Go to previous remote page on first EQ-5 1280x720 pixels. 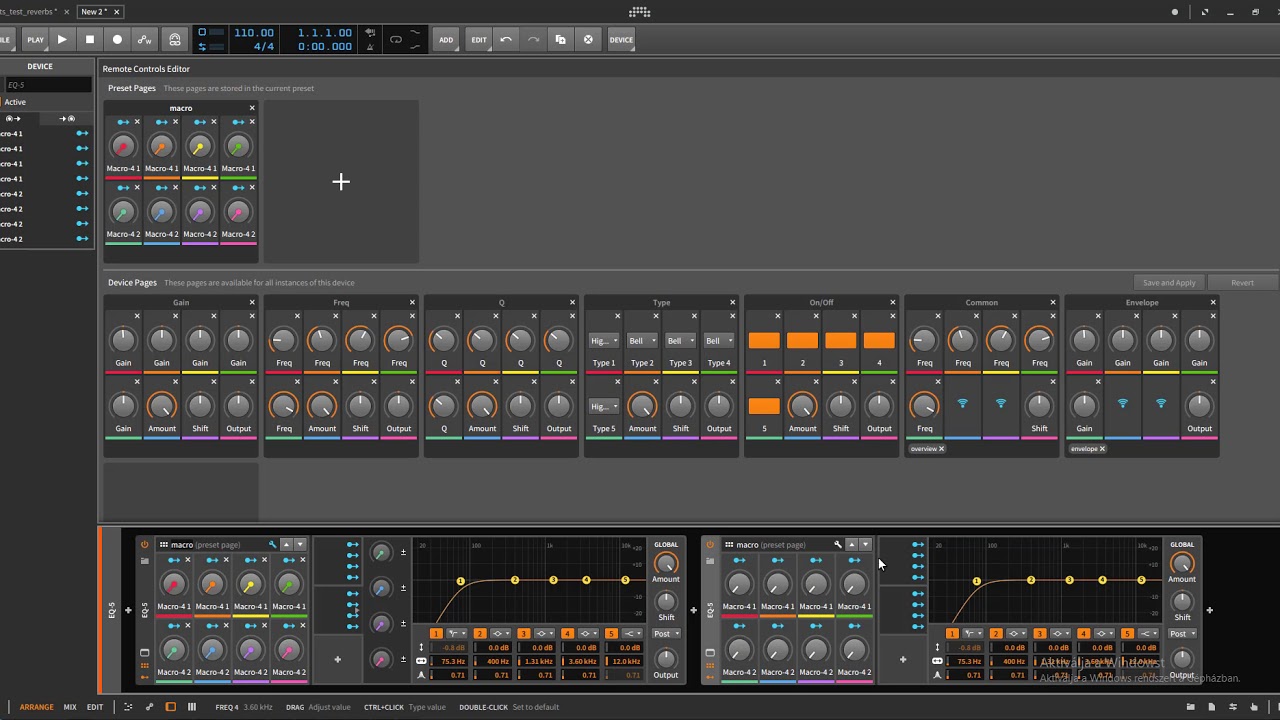(x=286, y=545)
